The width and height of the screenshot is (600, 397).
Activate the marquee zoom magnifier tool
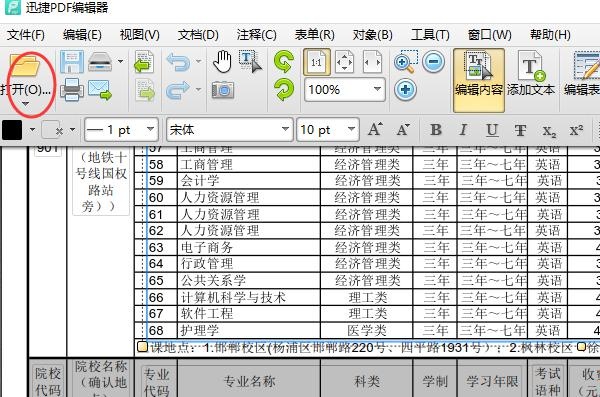406,62
